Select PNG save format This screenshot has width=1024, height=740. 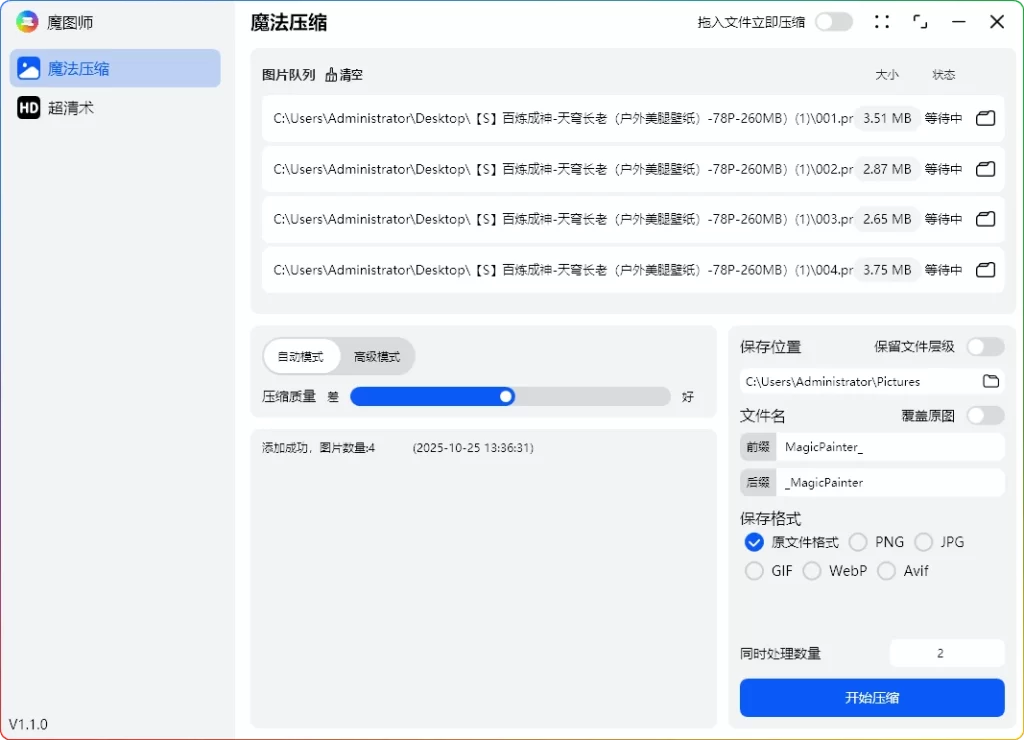point(858,542)
